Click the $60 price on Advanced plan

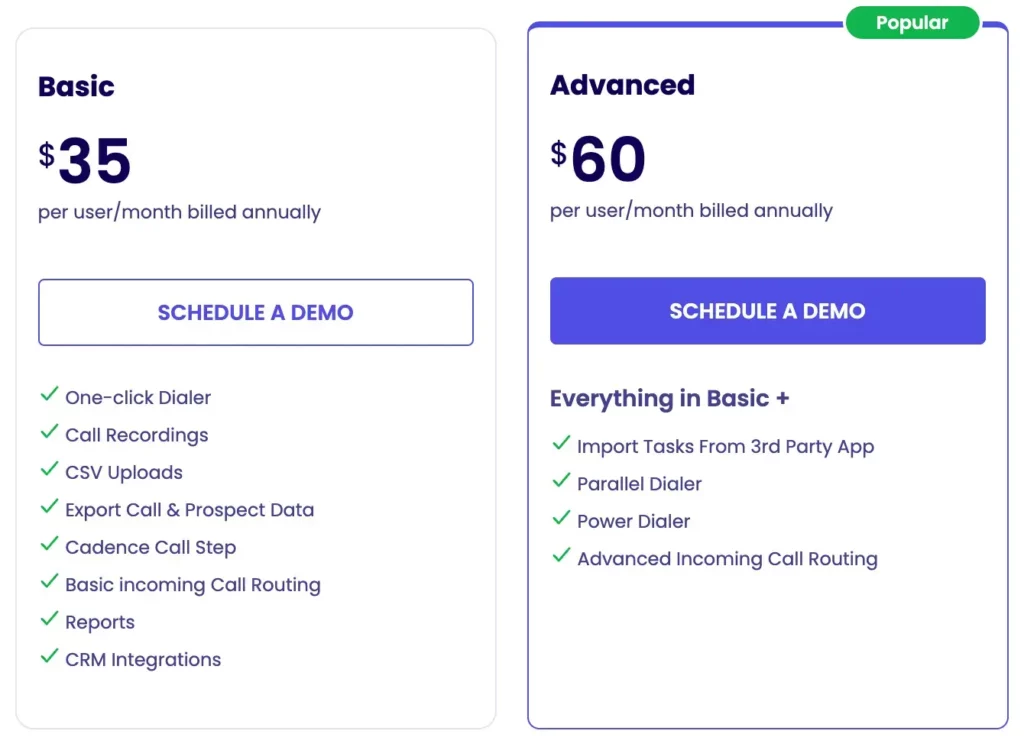597,157
